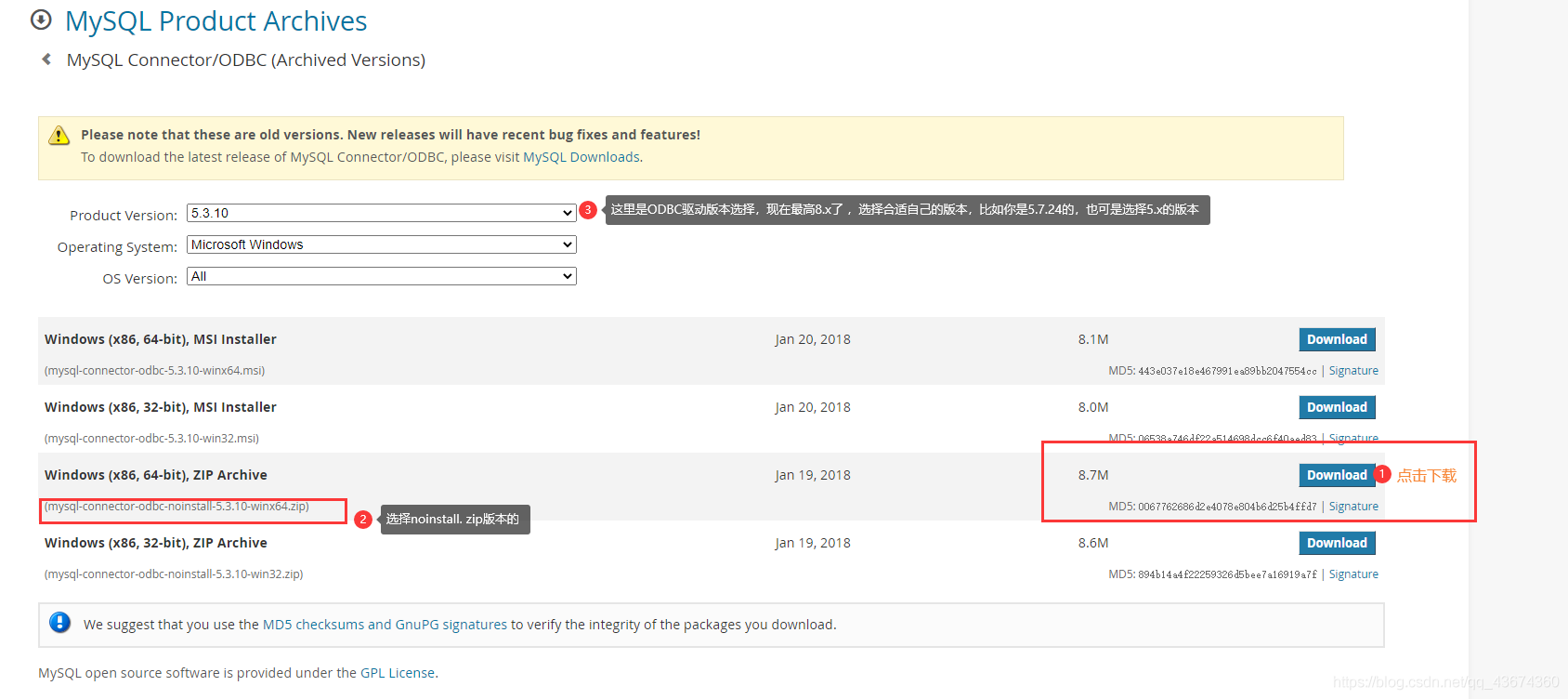Click MD5 hash of winx64.msi row
Image resolution: width=1568 pixels, height=699 pixels.
(x=1227, y=371)
